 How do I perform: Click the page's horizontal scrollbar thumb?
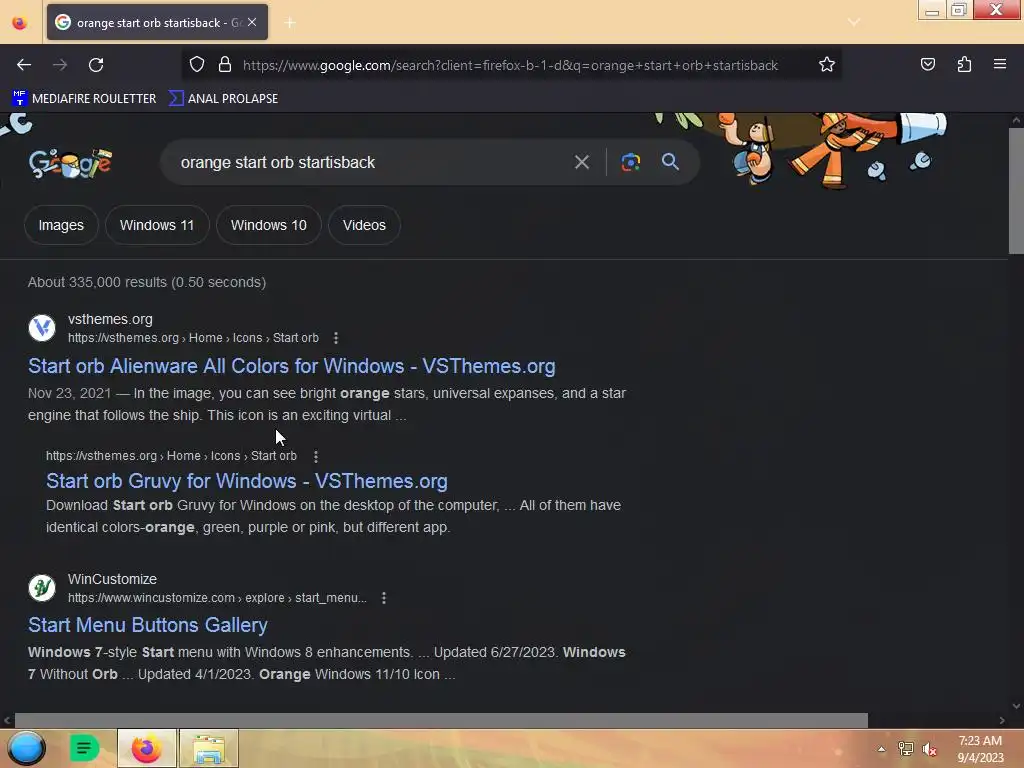point(441,720)
